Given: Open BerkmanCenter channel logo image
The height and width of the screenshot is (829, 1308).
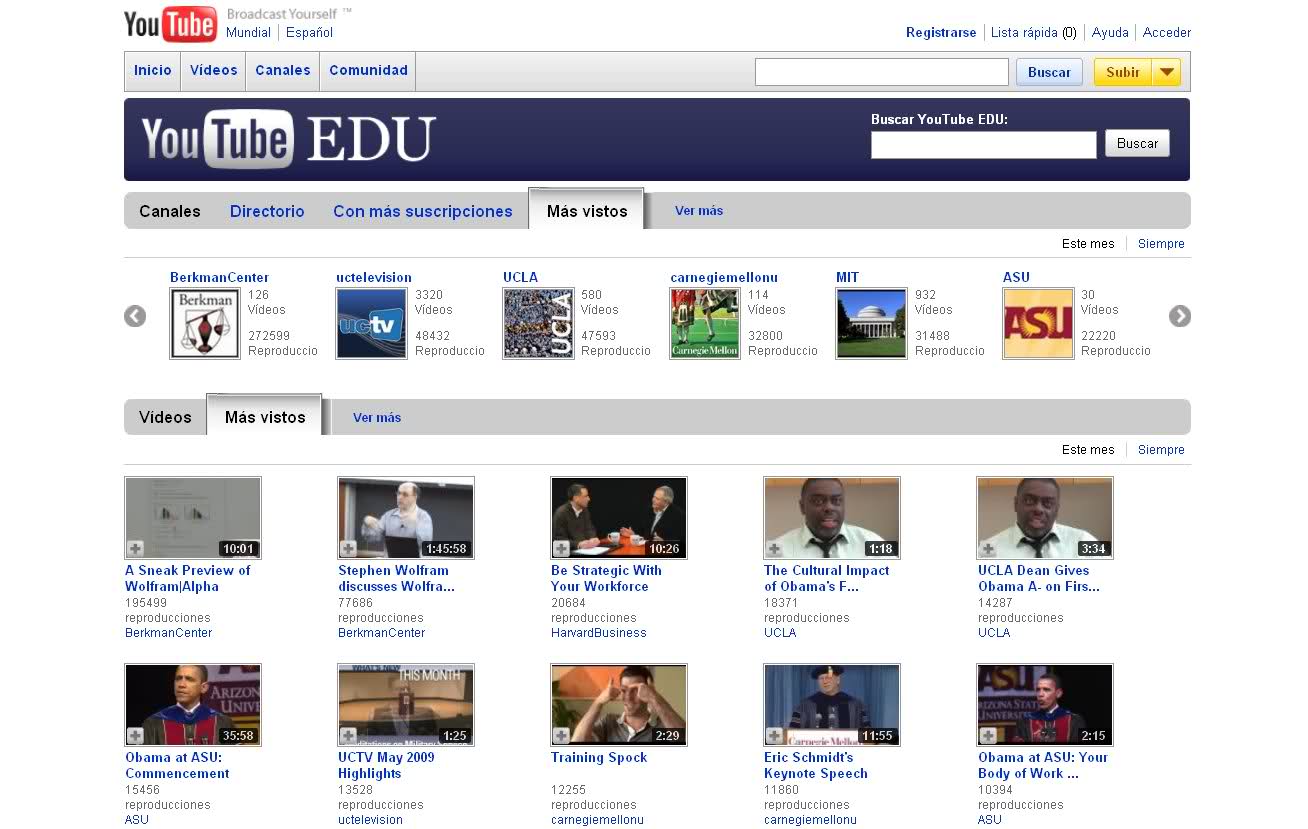Looking at the screenshot, I should [205, 323].
